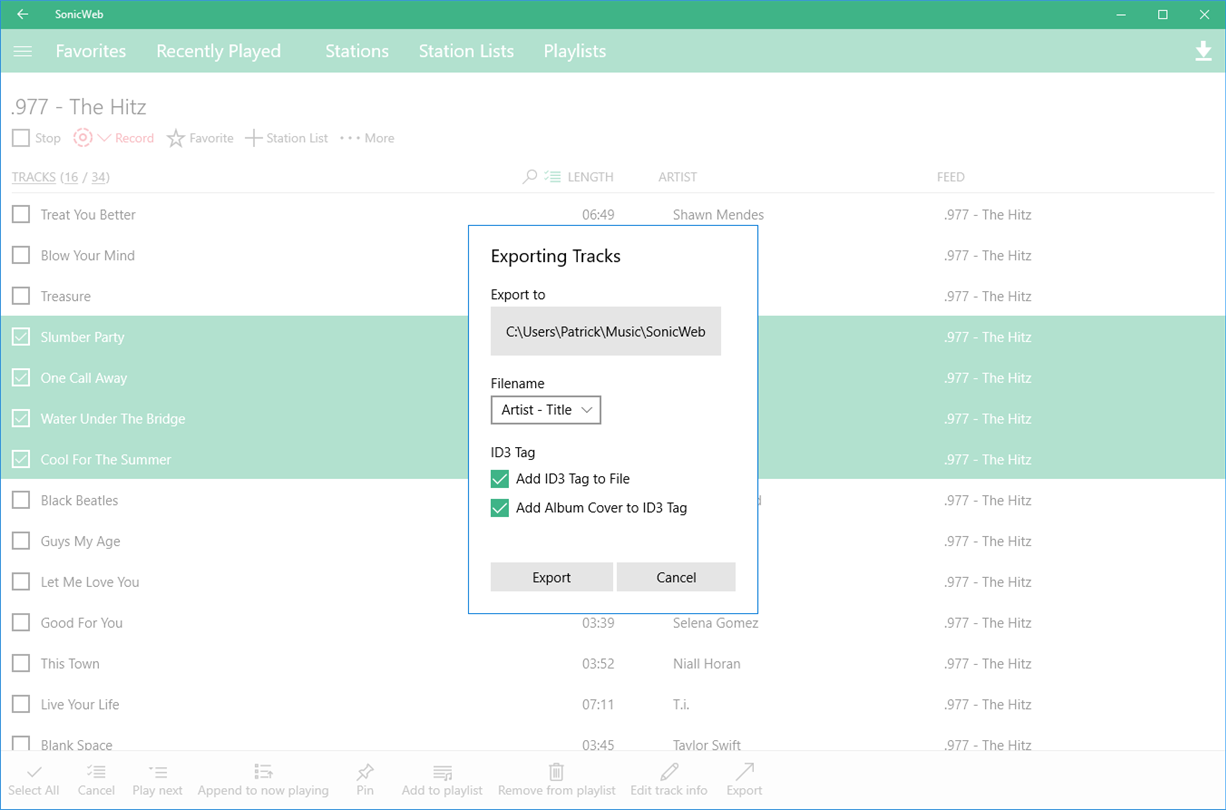This screenshot has height=810, width=1226.
Task: Open the Favorites tab
Action: [x=91, y=51]
